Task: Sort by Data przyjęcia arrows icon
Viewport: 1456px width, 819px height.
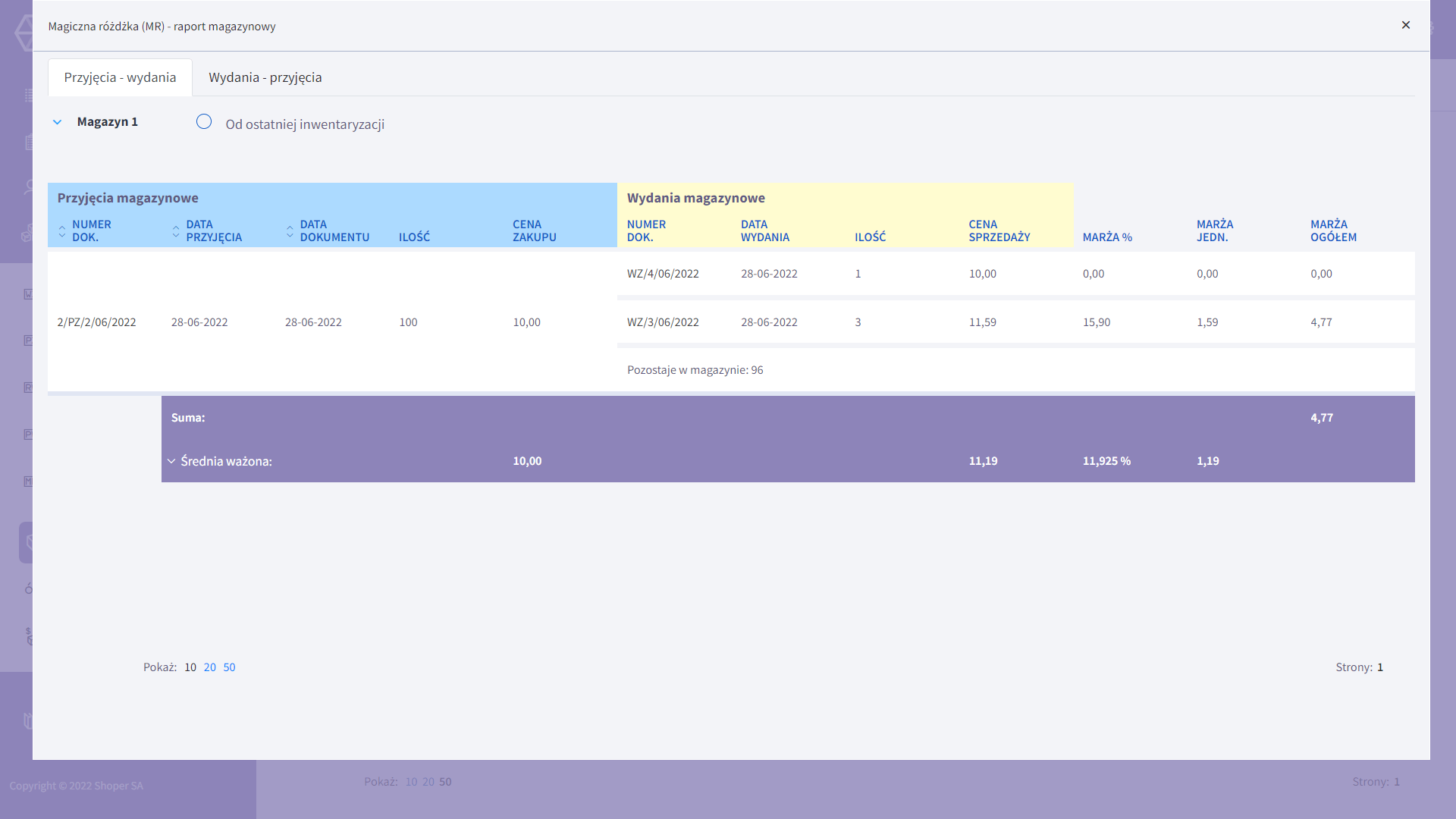Action: [176, 231]
